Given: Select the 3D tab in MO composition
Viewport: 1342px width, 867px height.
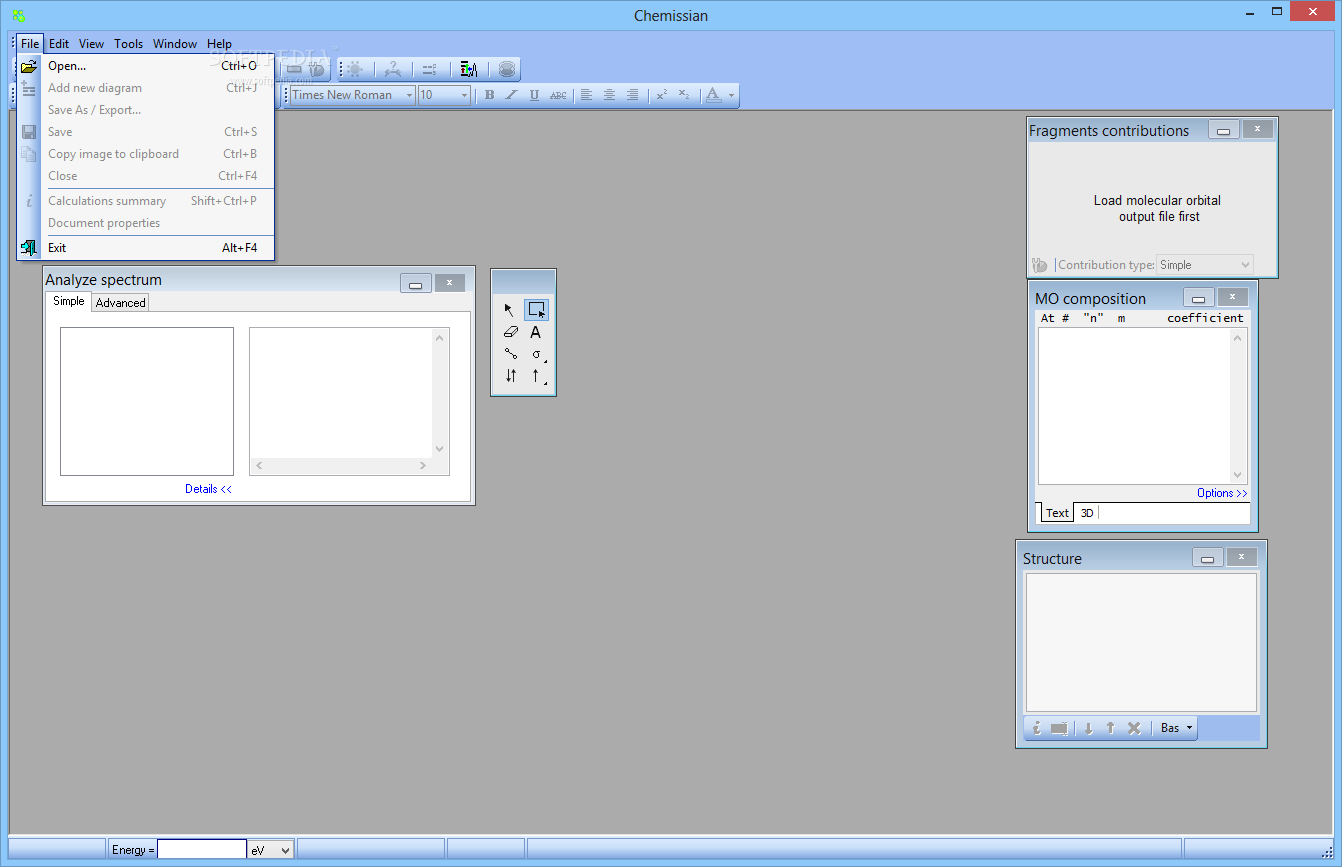Looking at the screenshot, I should coord(1087,513).
